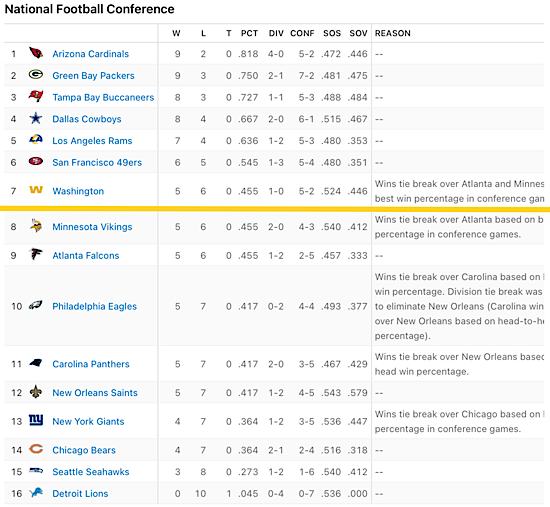Screen dimensions: 550x507
Task: Open the Seattle Seahawks team page
Action: [x=91, y=472]
